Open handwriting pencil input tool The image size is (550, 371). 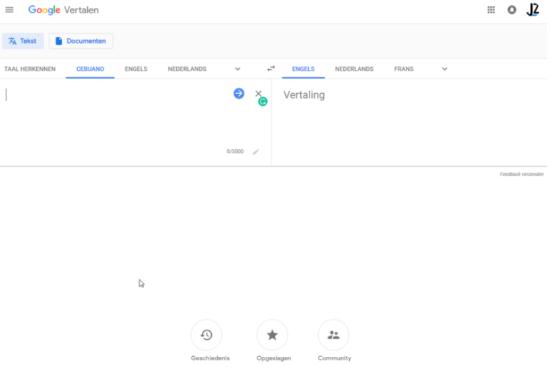coord(256,151)
